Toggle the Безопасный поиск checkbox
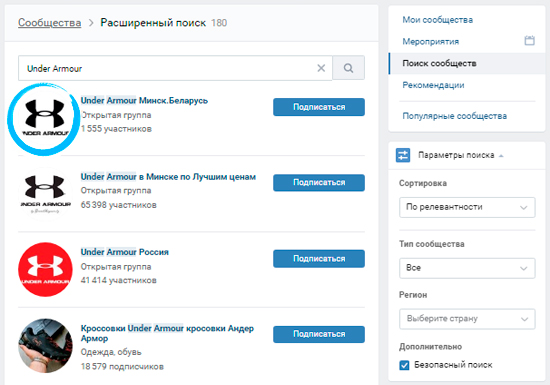This screenshot has height=385, width=550. tap(404, 365)
